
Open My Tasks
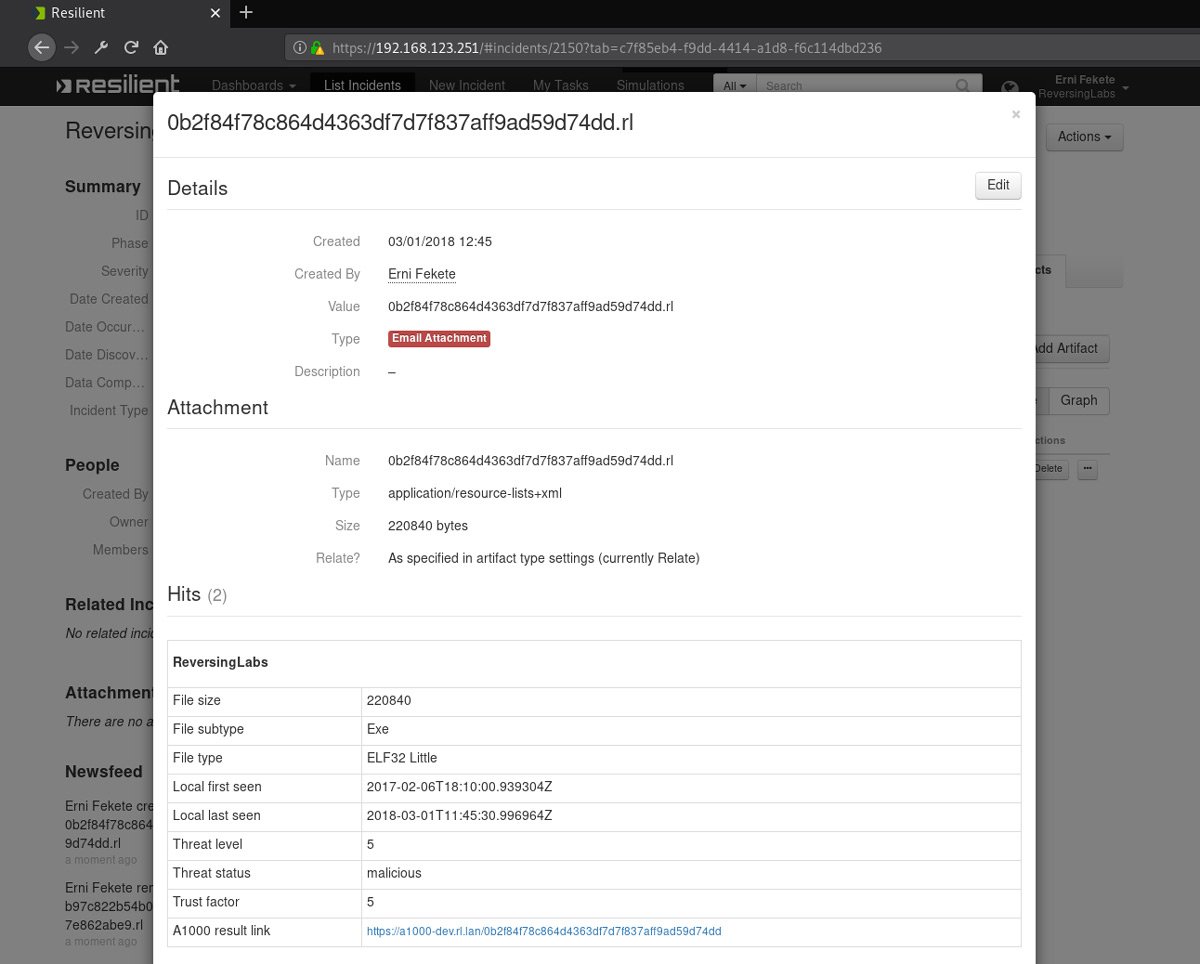click(560, 85)
